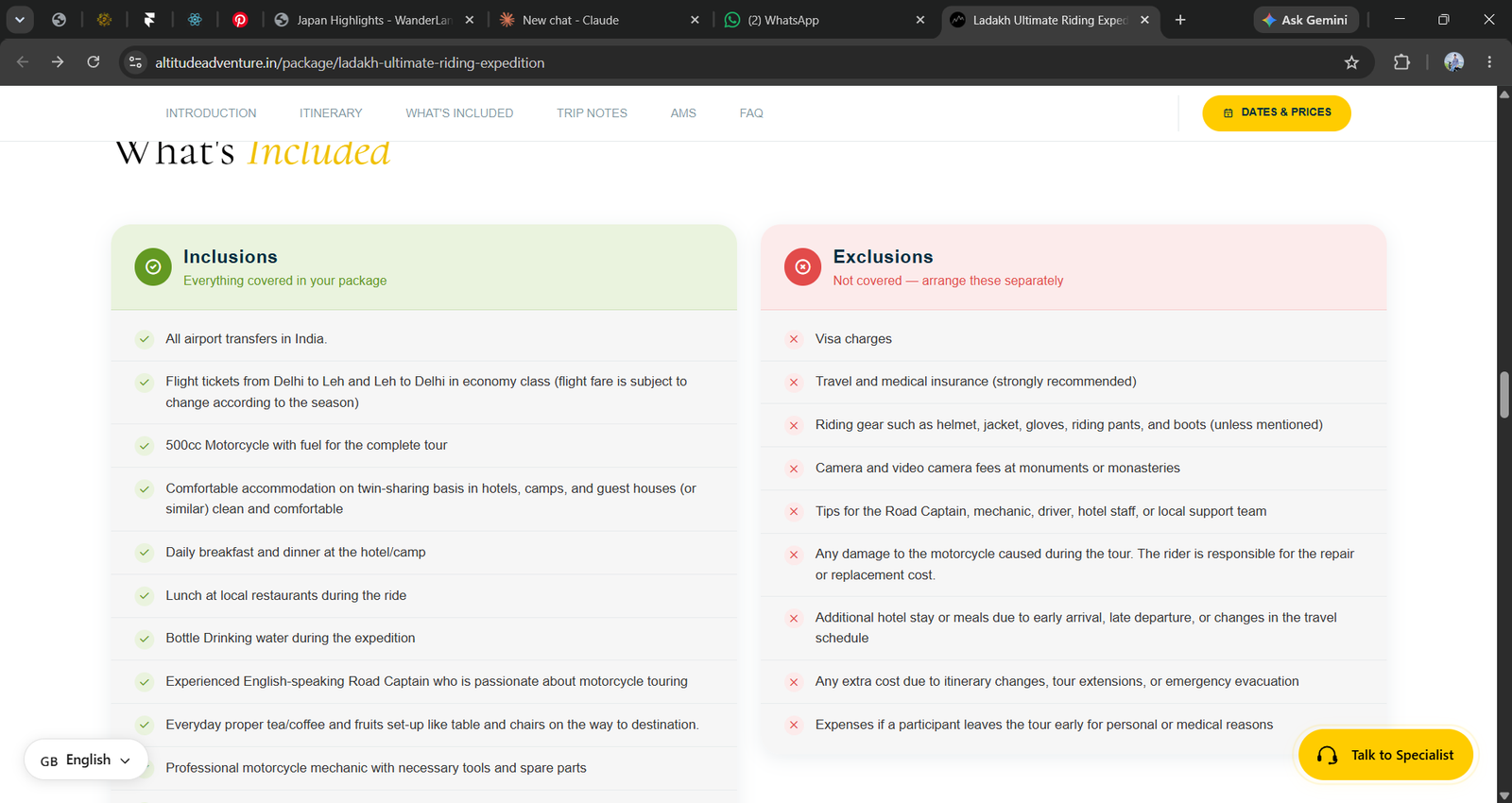The height and width of the screenshot is (803, 1512).
Task: Jump to TRIP NOTES section
Action: 592,113
